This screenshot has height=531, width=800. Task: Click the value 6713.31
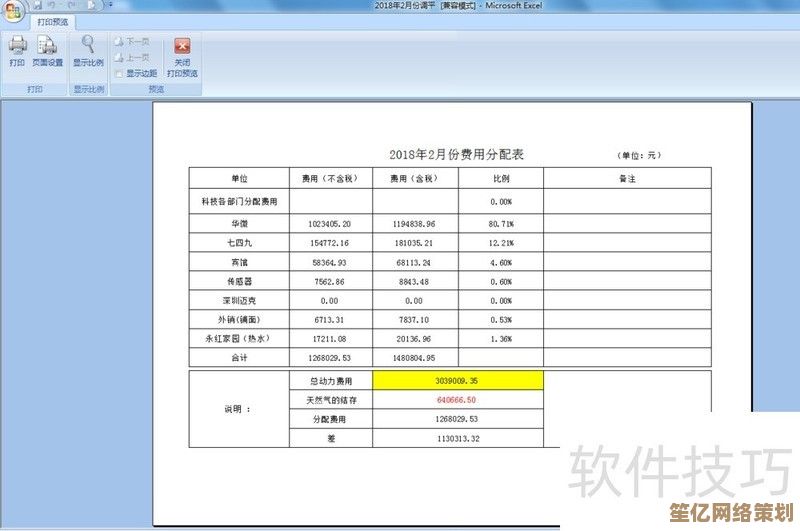point(330,320)
